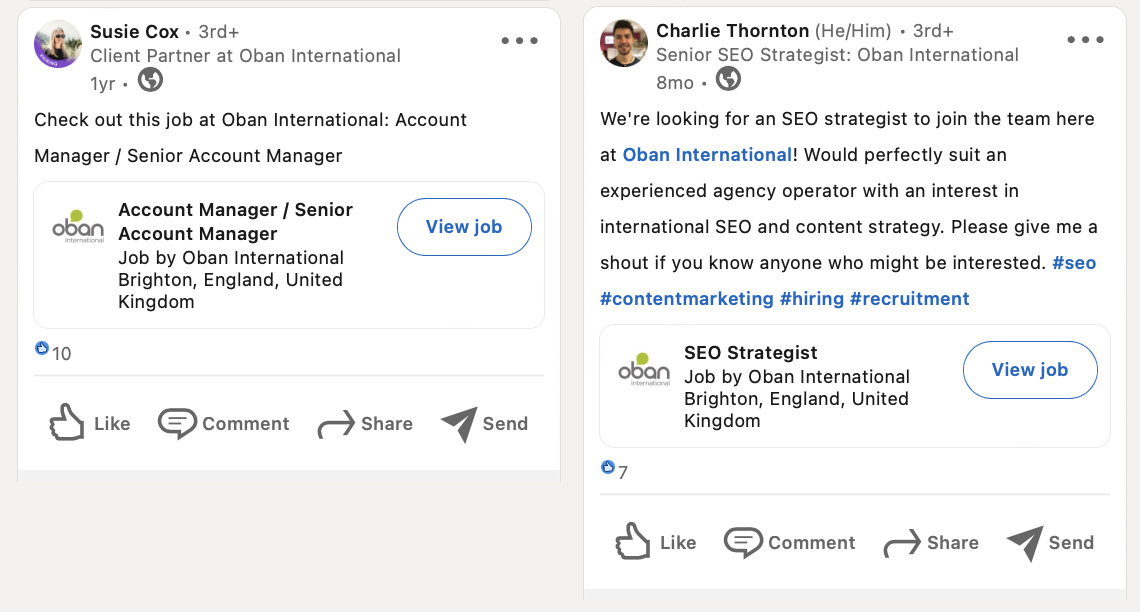This screenshot has height=612, width=1140.
Task: Share Charlie Thornton's SEO Strategist post
Action: 931,543
